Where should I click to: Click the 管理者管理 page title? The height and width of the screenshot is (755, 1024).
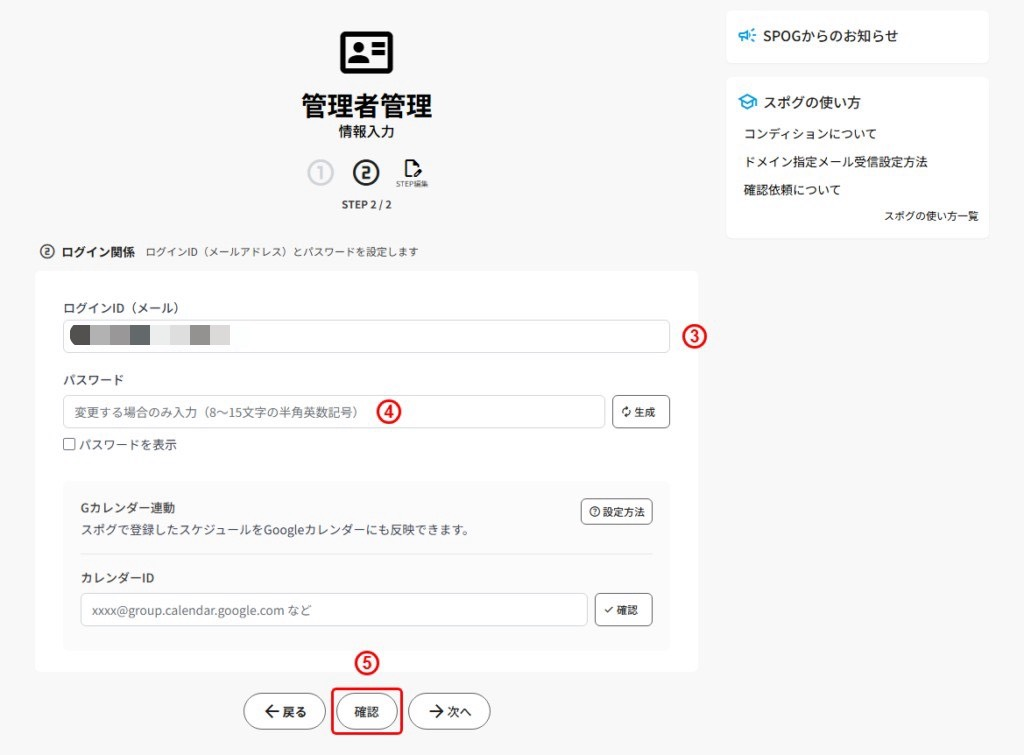pyautogui.click(x=366, y=106)
